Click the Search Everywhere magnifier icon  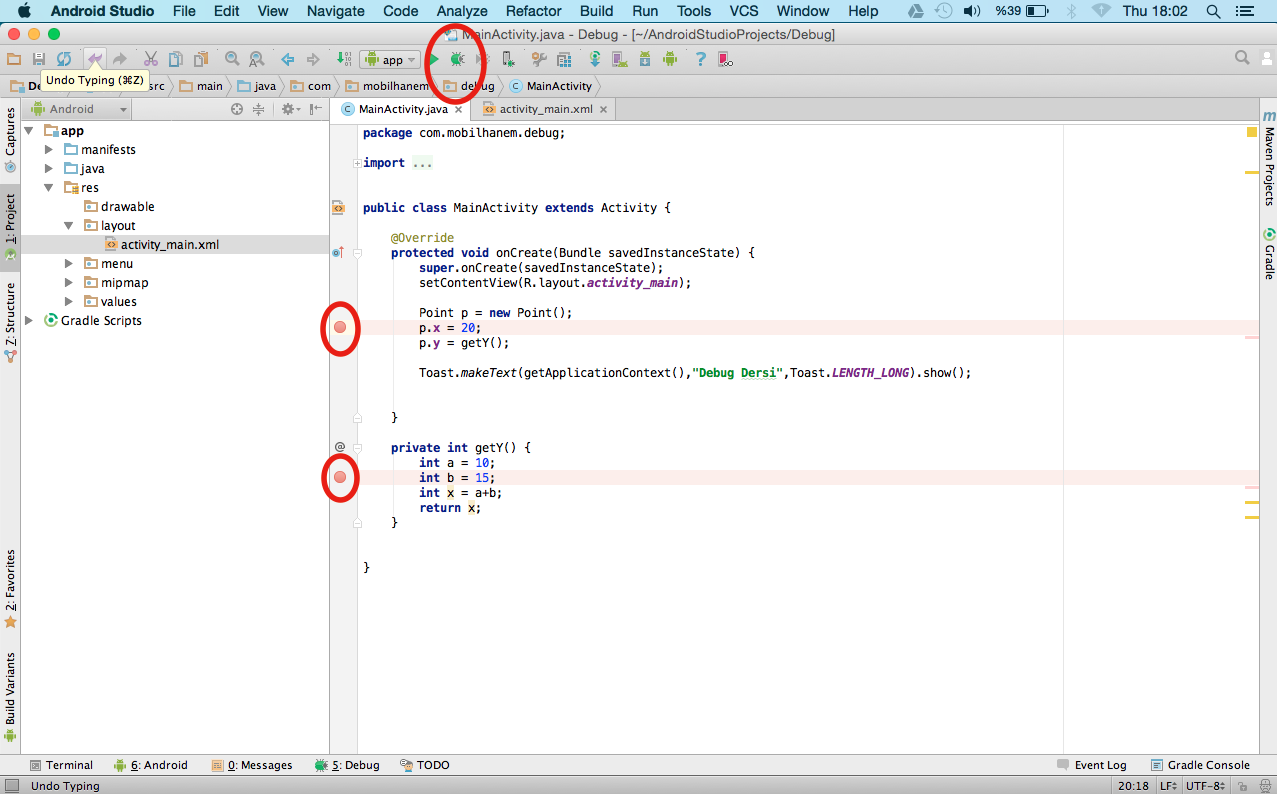pyautogui.click(x=1242, y=58)
